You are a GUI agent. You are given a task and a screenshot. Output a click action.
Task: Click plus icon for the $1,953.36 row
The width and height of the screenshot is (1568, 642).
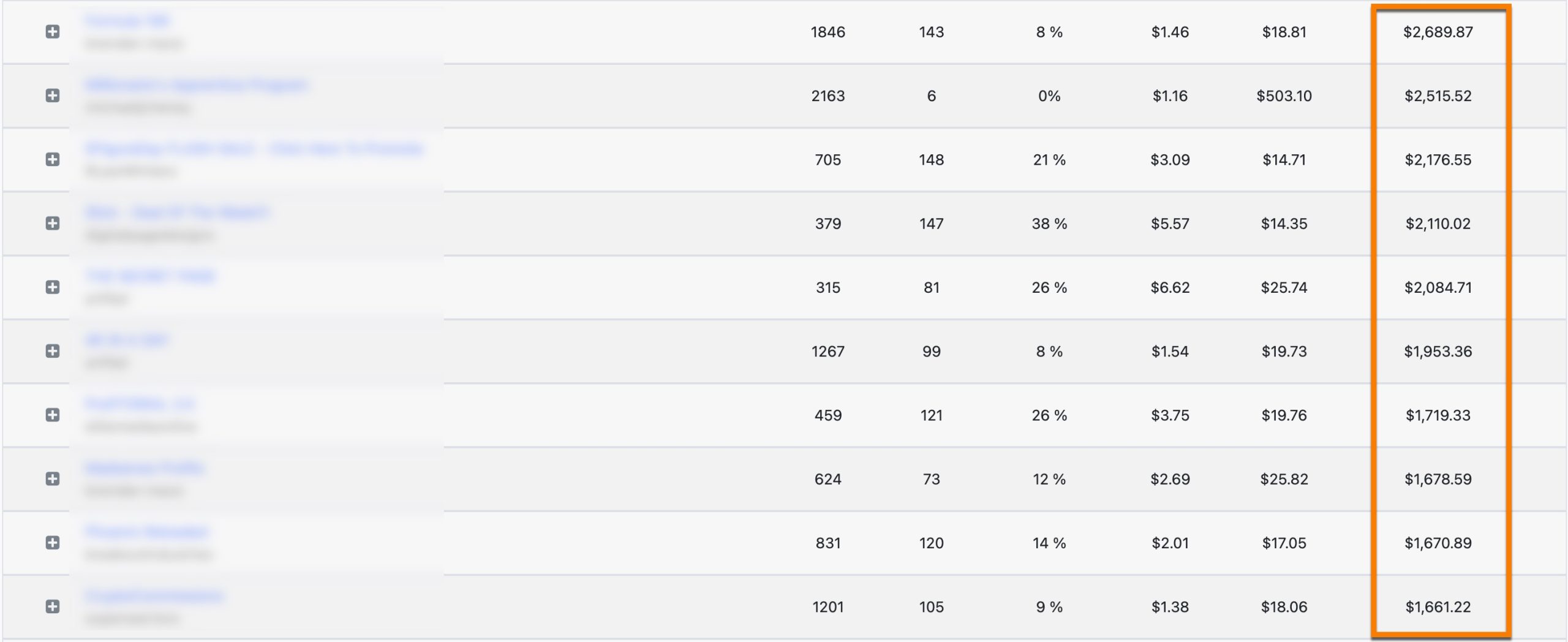[x=53, y=351]
